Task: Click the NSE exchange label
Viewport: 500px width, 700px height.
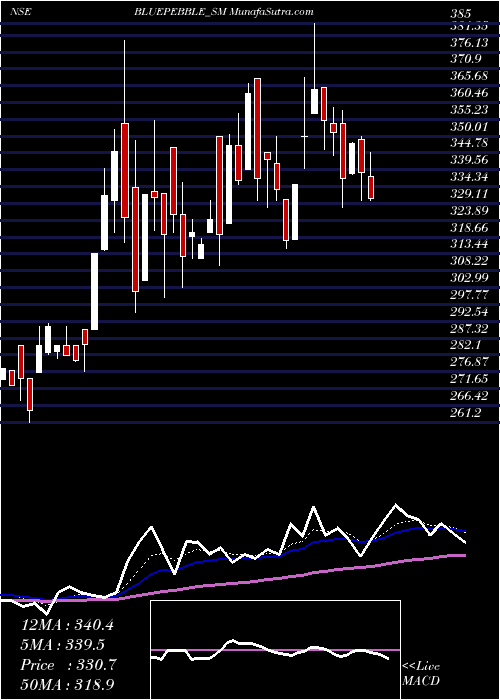Action: (21, 12)
